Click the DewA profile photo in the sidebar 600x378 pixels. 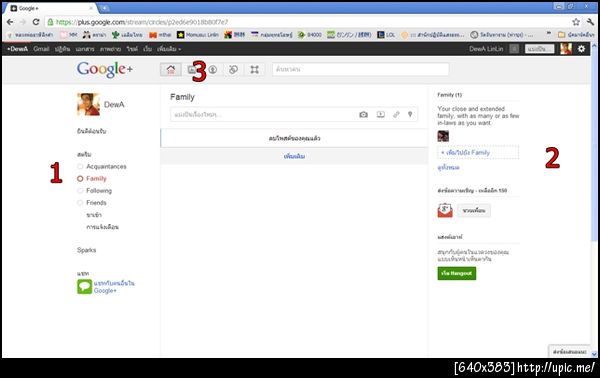point(88,104)
